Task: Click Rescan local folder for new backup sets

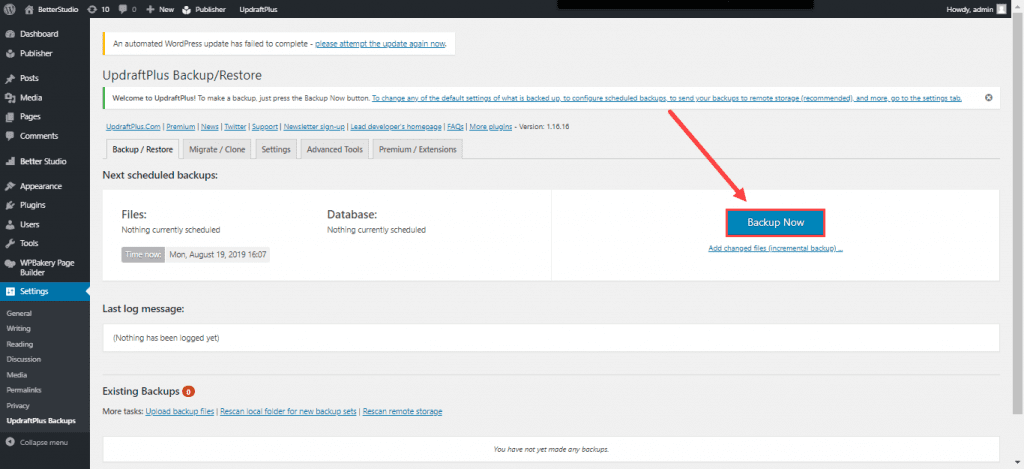Action: 288,412
